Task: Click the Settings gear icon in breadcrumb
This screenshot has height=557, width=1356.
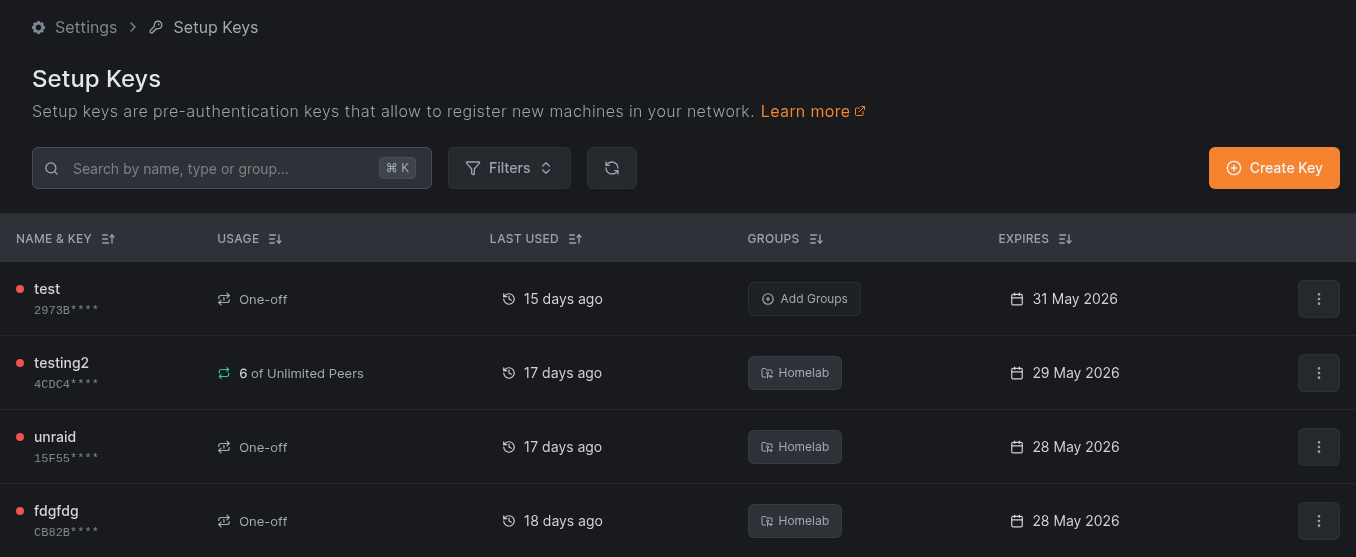Action: pyautogui.click(x=39, y=27)
